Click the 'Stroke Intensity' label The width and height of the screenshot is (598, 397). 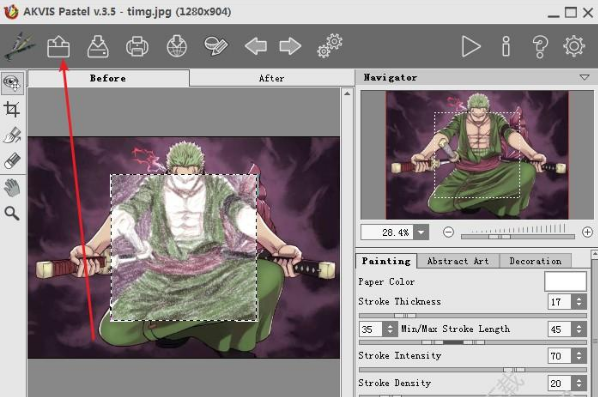click(400, 356)
